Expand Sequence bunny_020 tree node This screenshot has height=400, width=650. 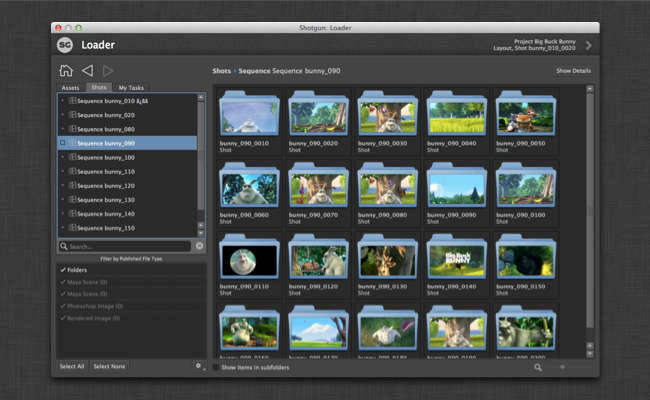(63, 115)
